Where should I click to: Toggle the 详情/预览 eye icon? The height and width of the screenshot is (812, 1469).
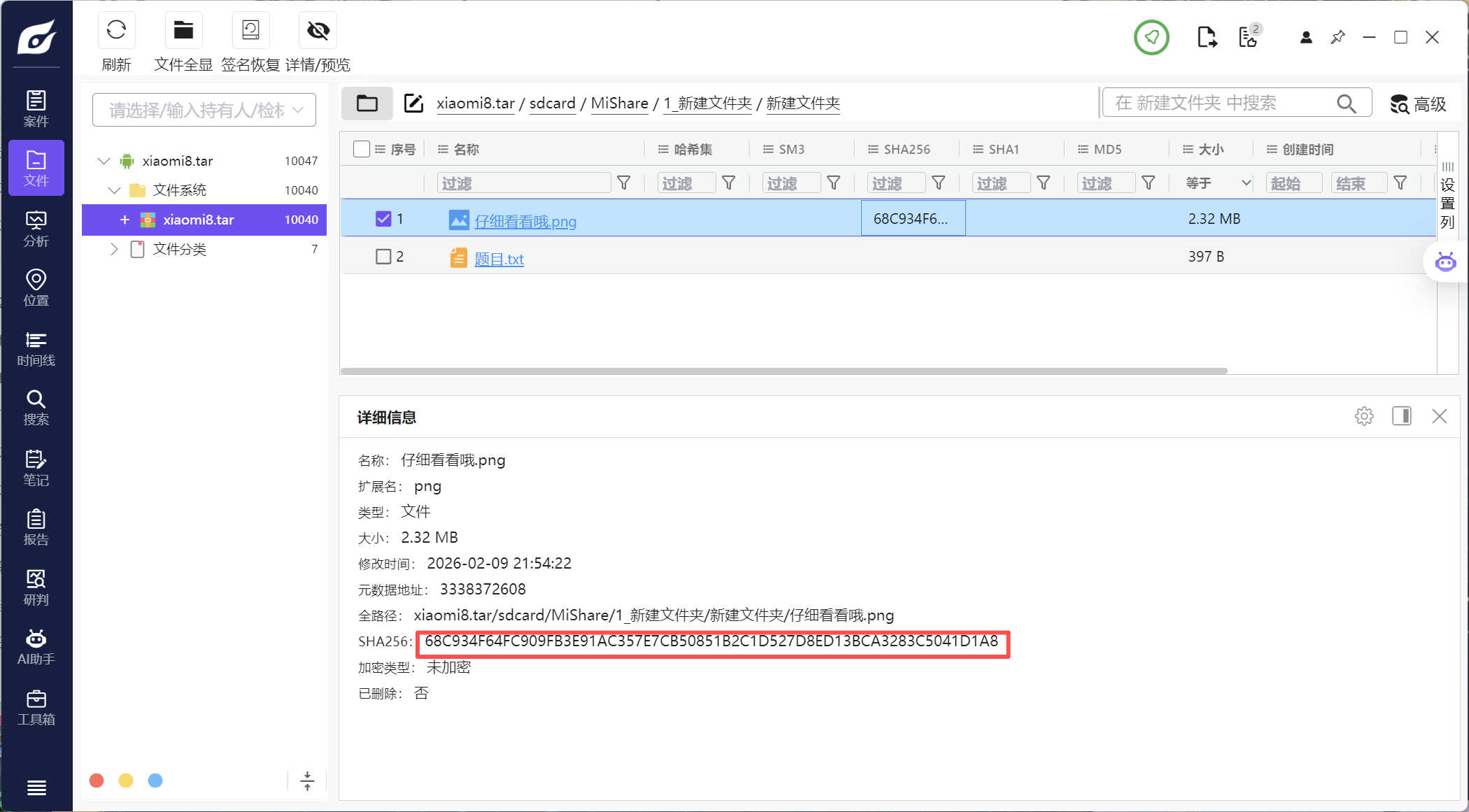tap(318, 30)
